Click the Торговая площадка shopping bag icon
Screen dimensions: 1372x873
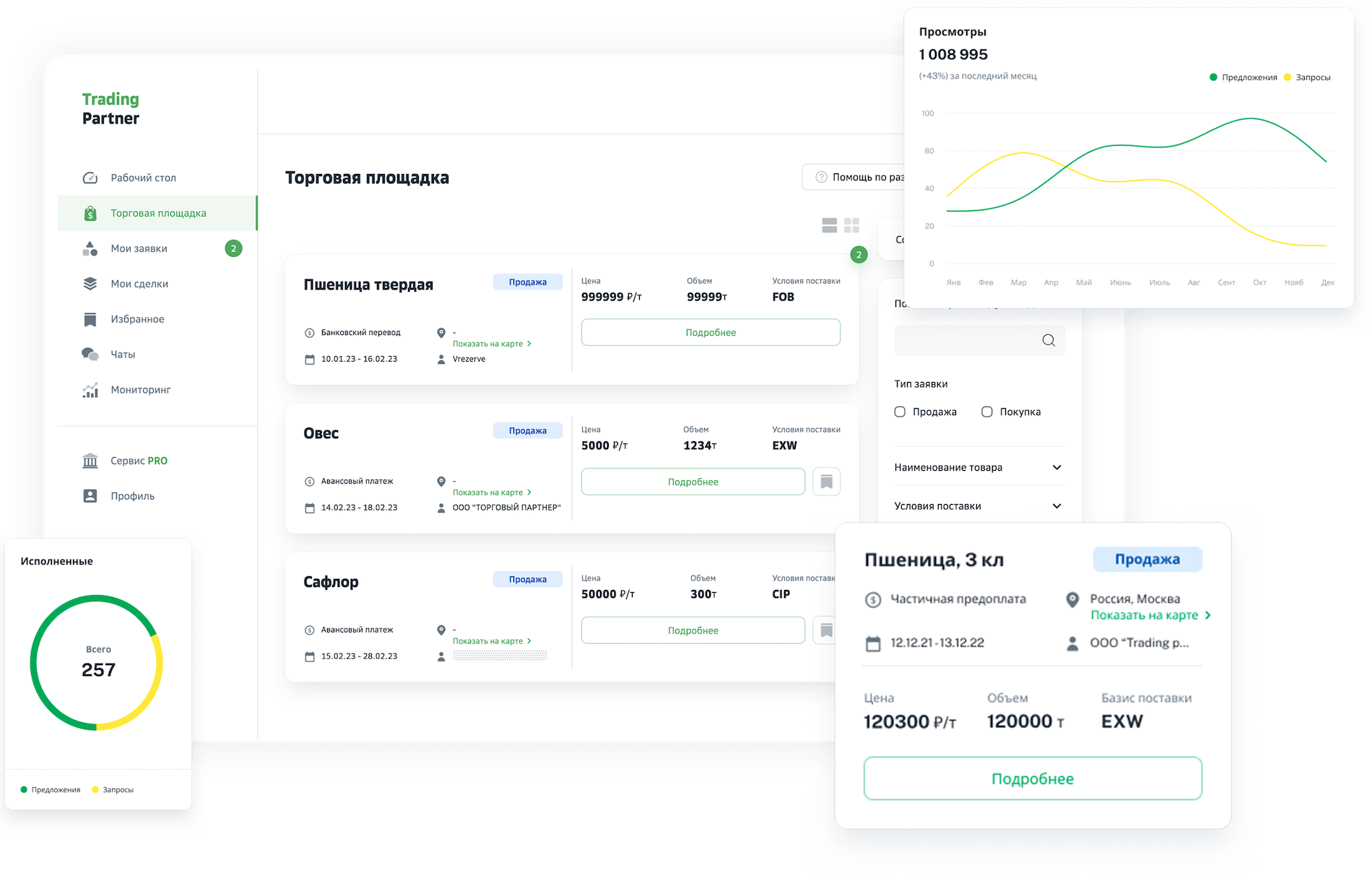coord(90,213)
